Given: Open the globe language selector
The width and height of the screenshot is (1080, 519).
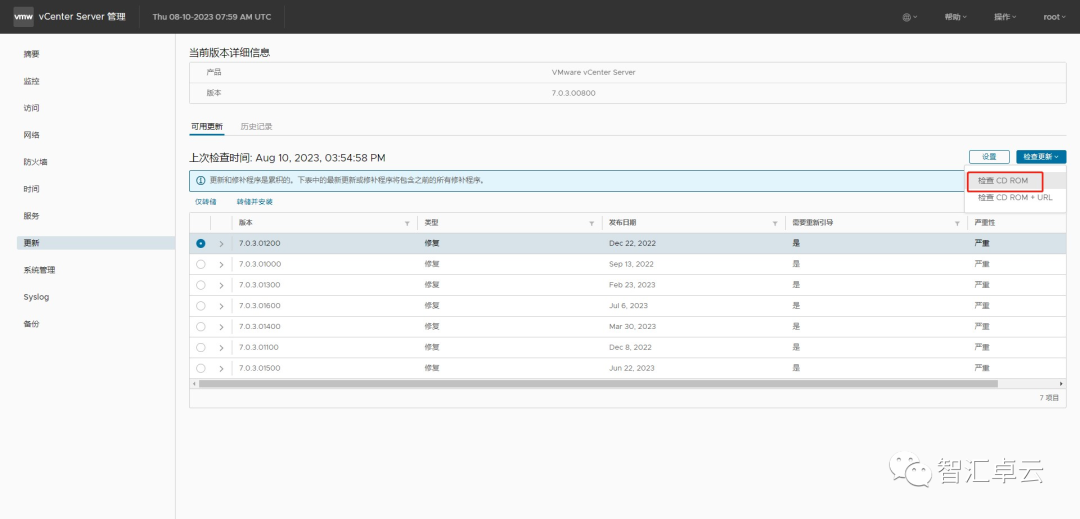Looking at the screenshot, I should pos(910,17).
